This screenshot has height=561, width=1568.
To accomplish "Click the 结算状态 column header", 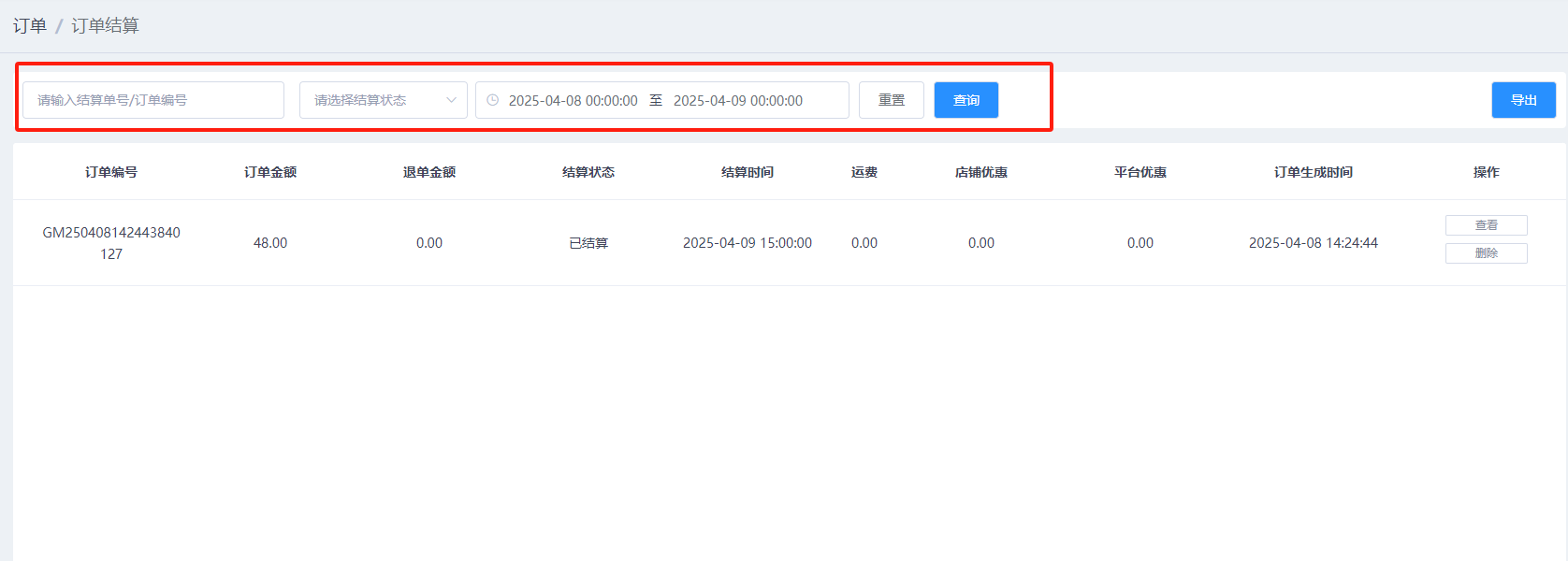I will (x=588, y=172).
